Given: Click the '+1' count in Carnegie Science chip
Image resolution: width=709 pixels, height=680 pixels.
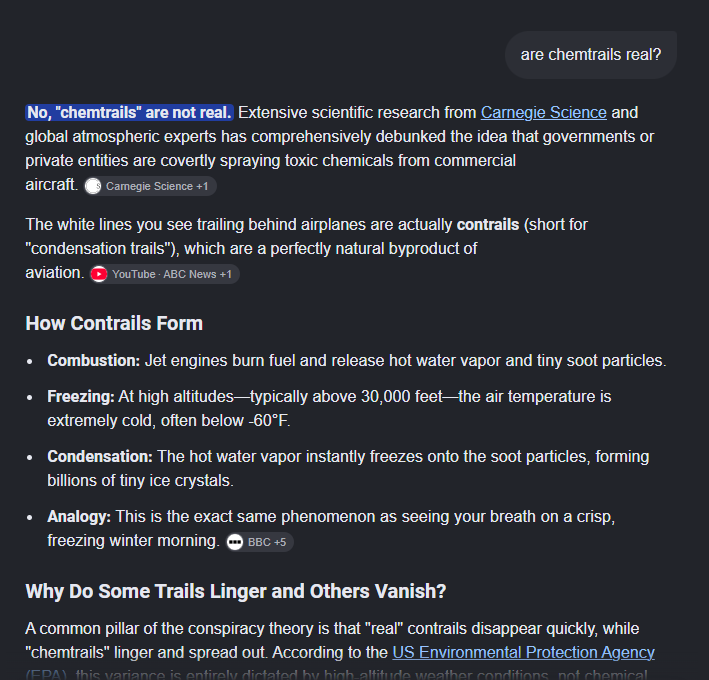Looking at the screenshot, I should click(x=202, y=186).
